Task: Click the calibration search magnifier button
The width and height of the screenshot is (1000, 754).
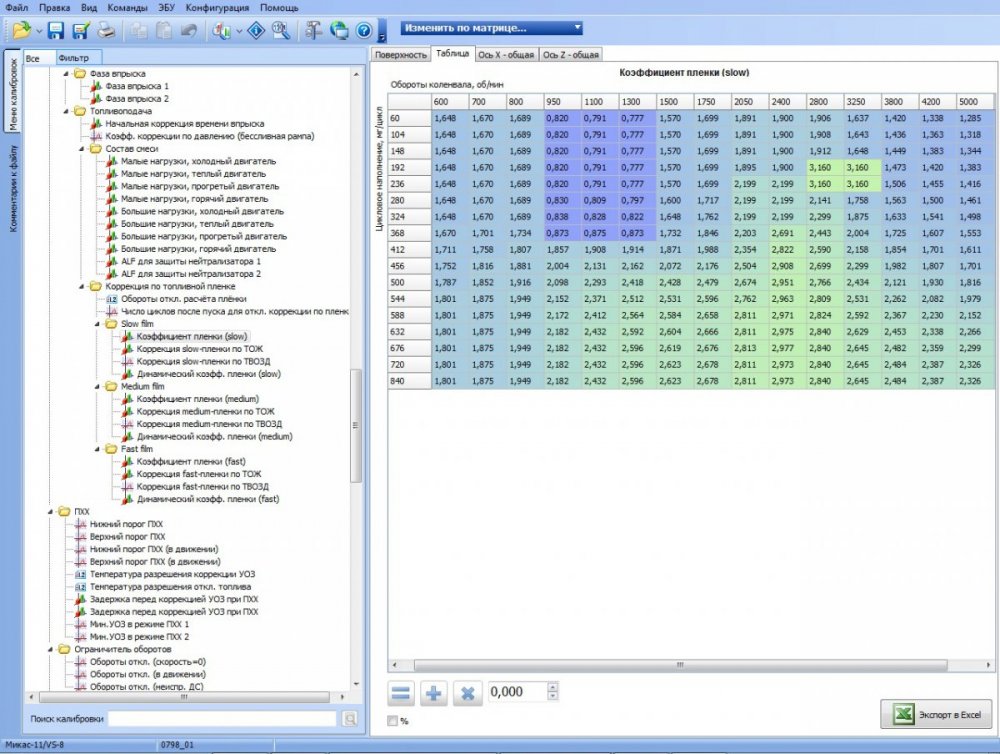Action: (x=349, y=719)
